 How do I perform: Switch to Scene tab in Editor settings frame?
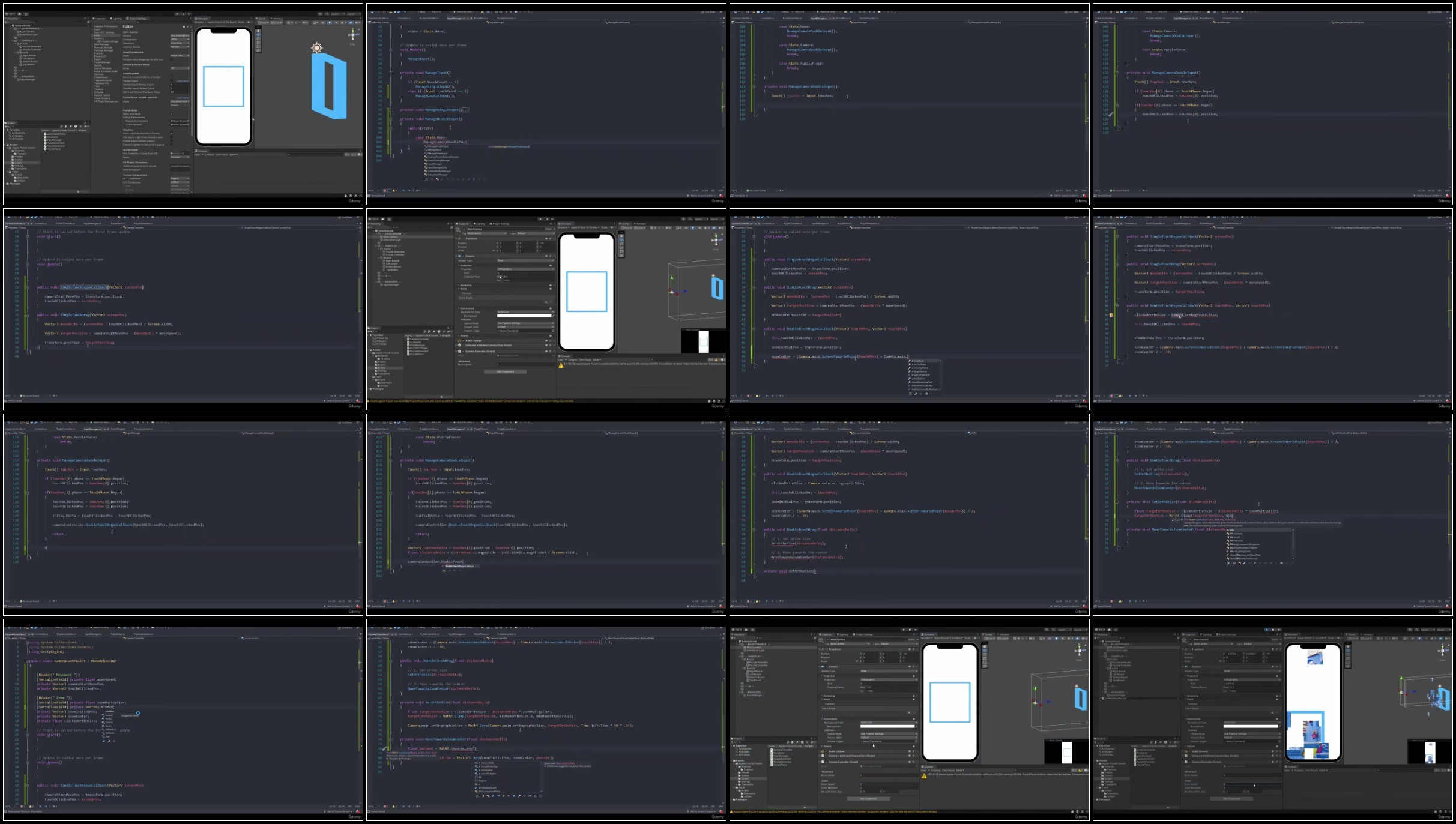coord(261,19)
